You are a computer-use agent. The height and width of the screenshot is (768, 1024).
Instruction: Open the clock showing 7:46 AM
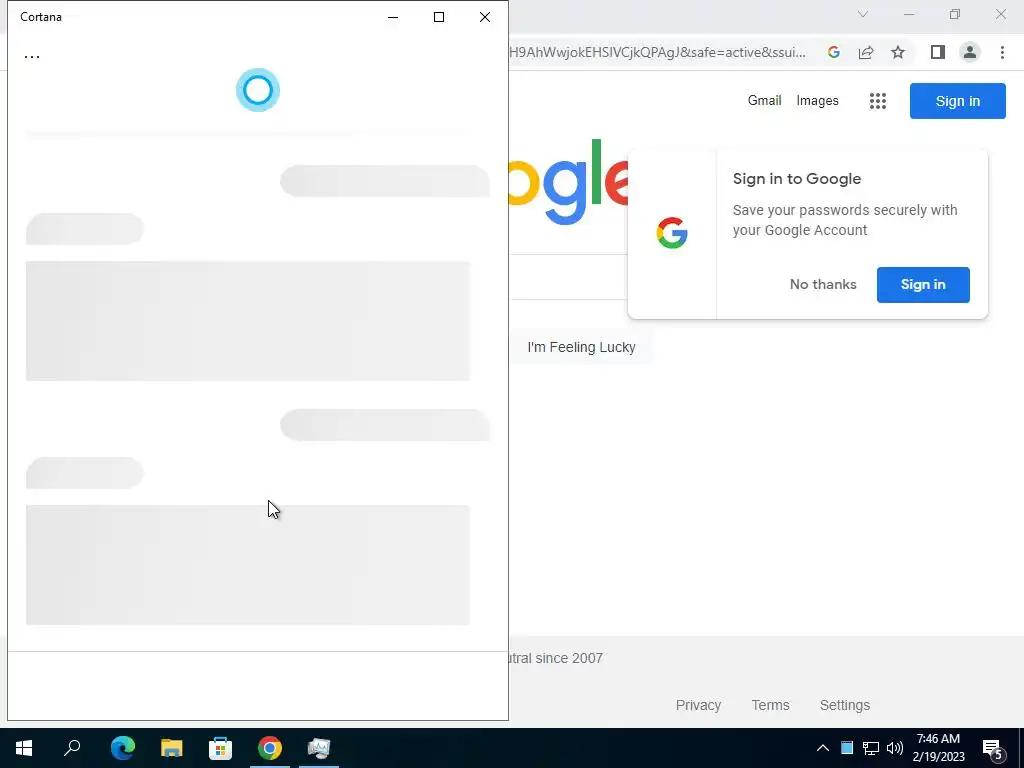coord(938,748)
